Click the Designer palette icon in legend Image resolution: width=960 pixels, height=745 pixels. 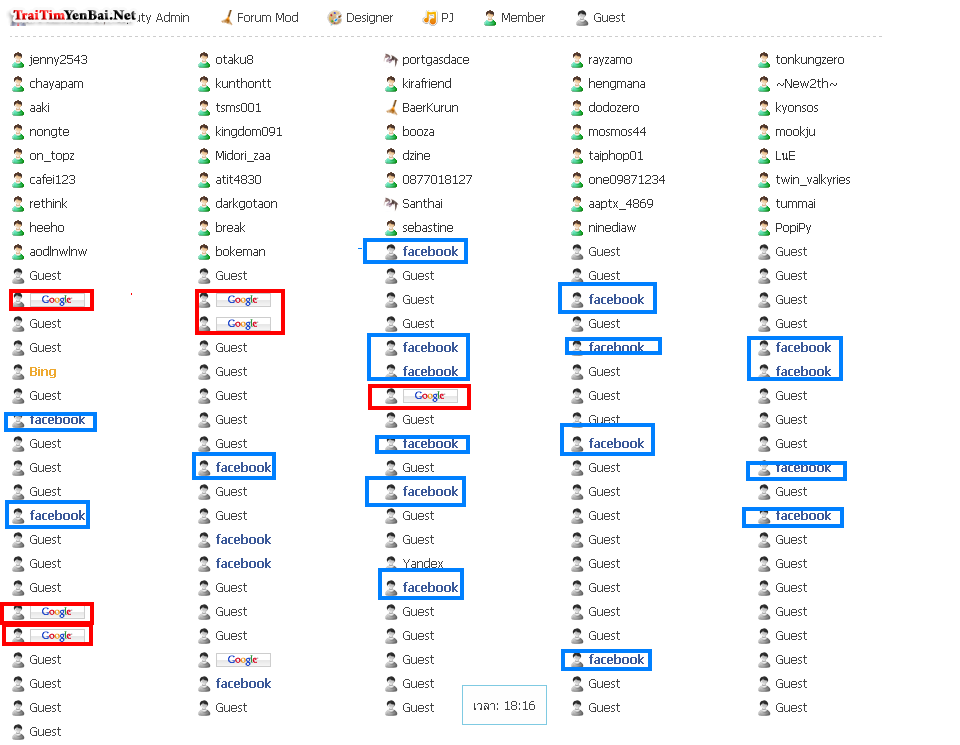[x=334, y=18]
